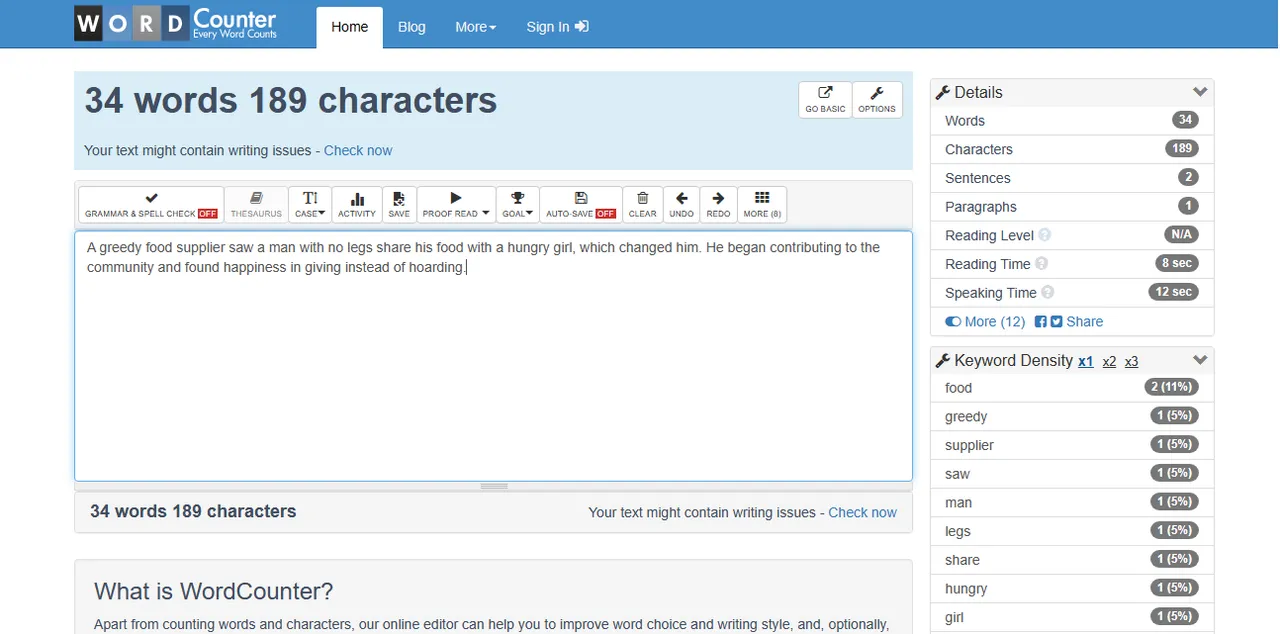The height and width of the screenshot is (634, 1280).
Task: Select x3 keyword density option
Action: (x=1132, y=362)
